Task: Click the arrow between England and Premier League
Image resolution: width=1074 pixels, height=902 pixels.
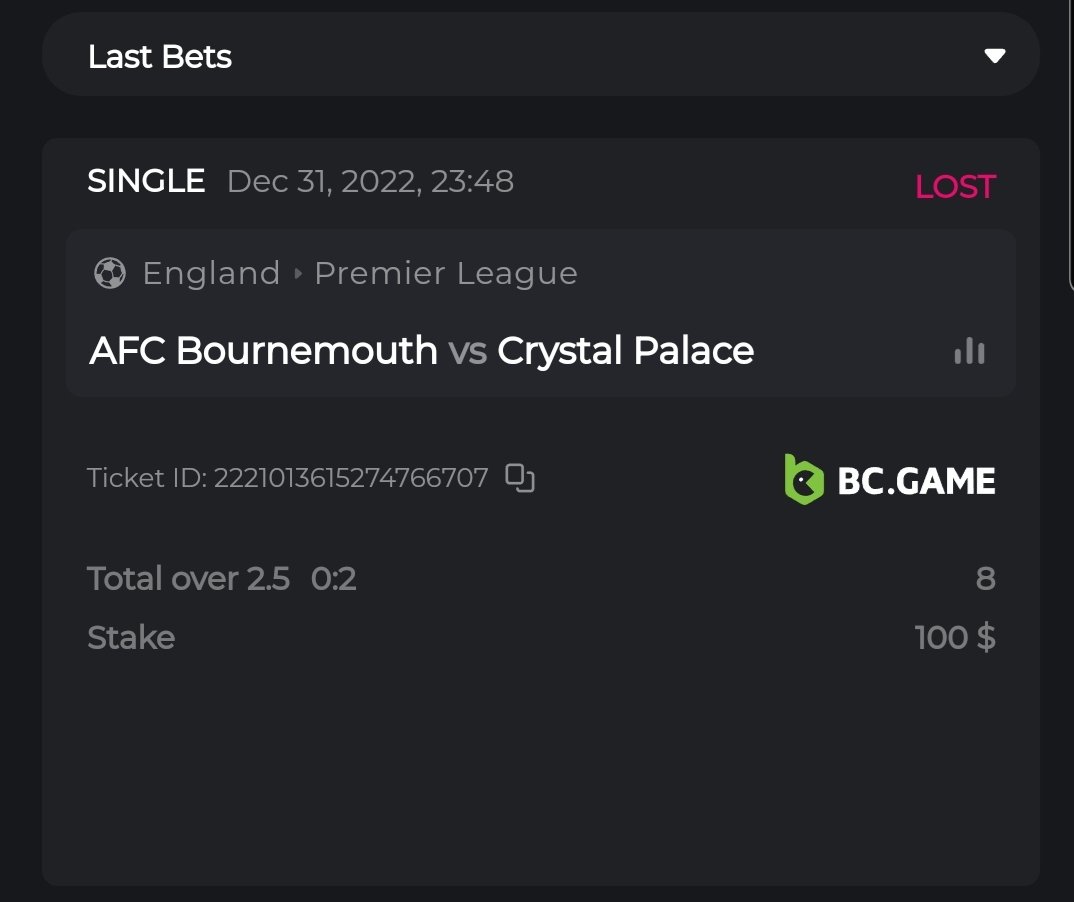Action: pyautogui.click(x=298, y=273)
